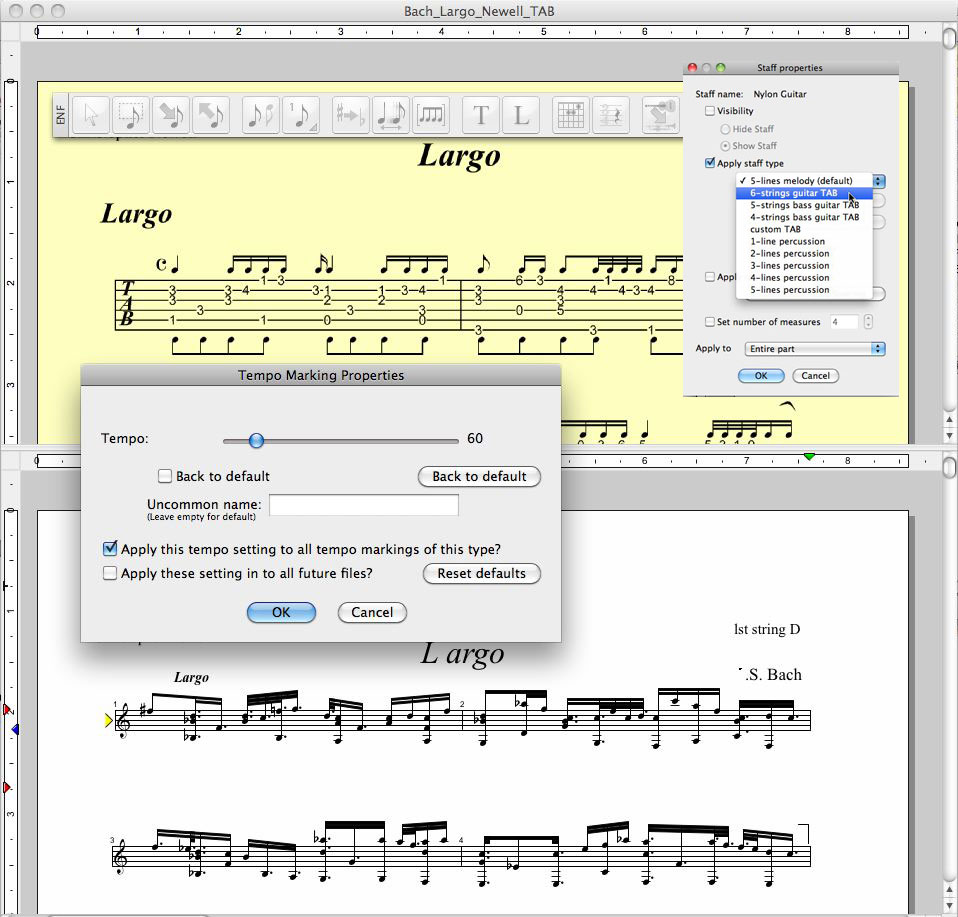Select the double eighth-note voice tool

pos(260,115)
